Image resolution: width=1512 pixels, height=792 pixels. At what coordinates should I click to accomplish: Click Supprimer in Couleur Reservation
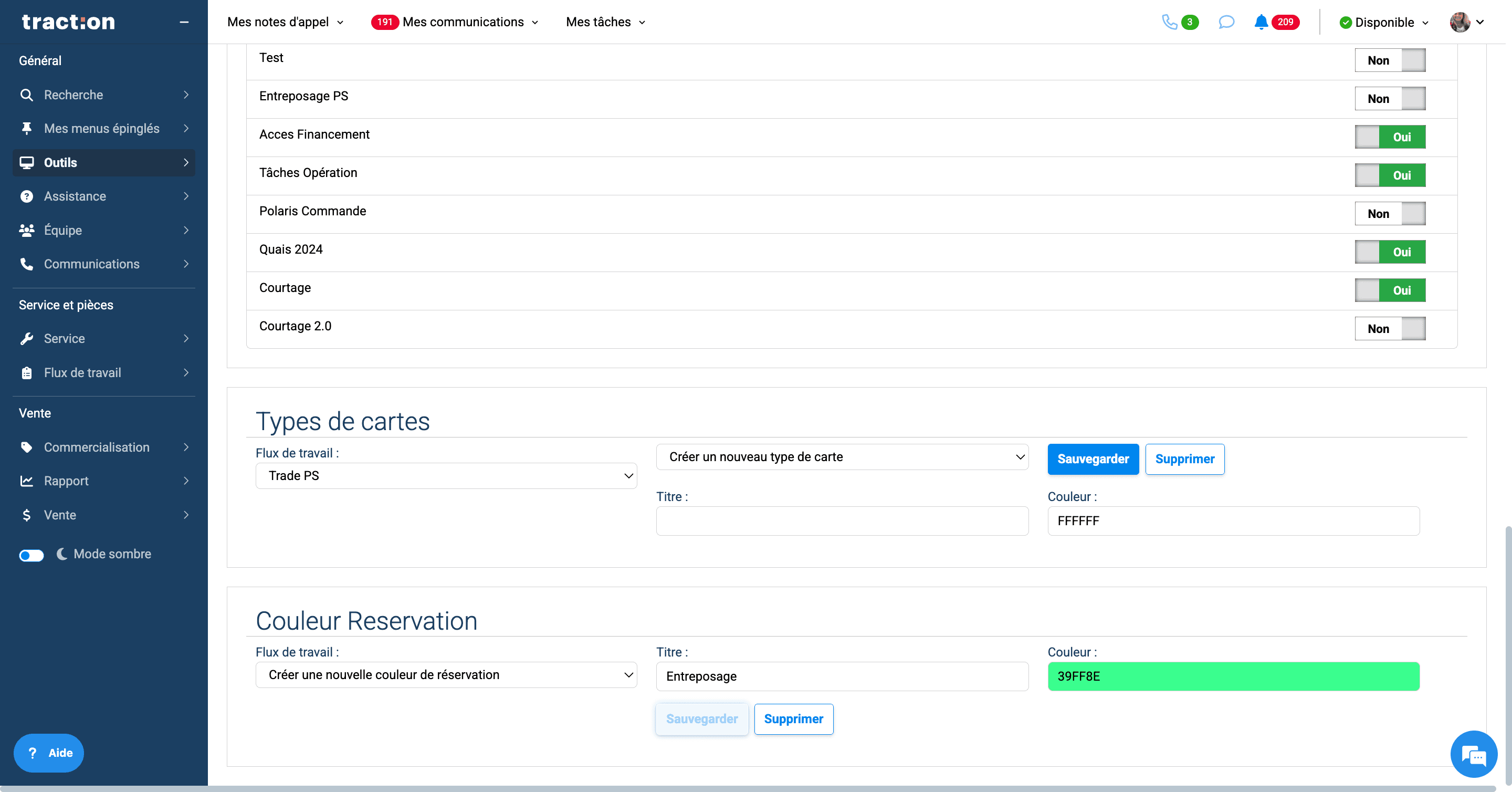coord(793,719)
